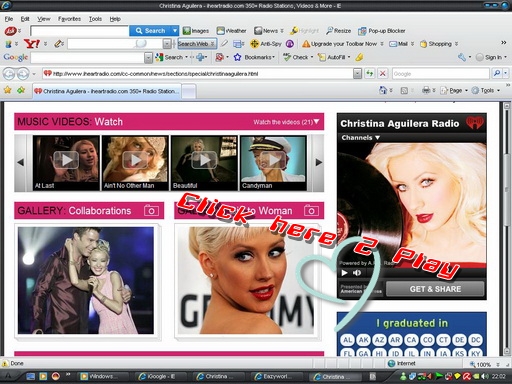Click the Images toolbar icon
Image resolution: width=512 pixels, height=384 pixels.
[196, 31]
